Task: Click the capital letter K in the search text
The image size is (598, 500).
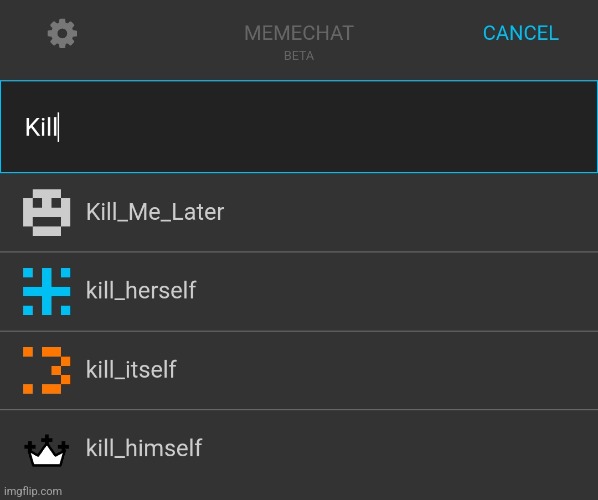Action: click(31, 127)
